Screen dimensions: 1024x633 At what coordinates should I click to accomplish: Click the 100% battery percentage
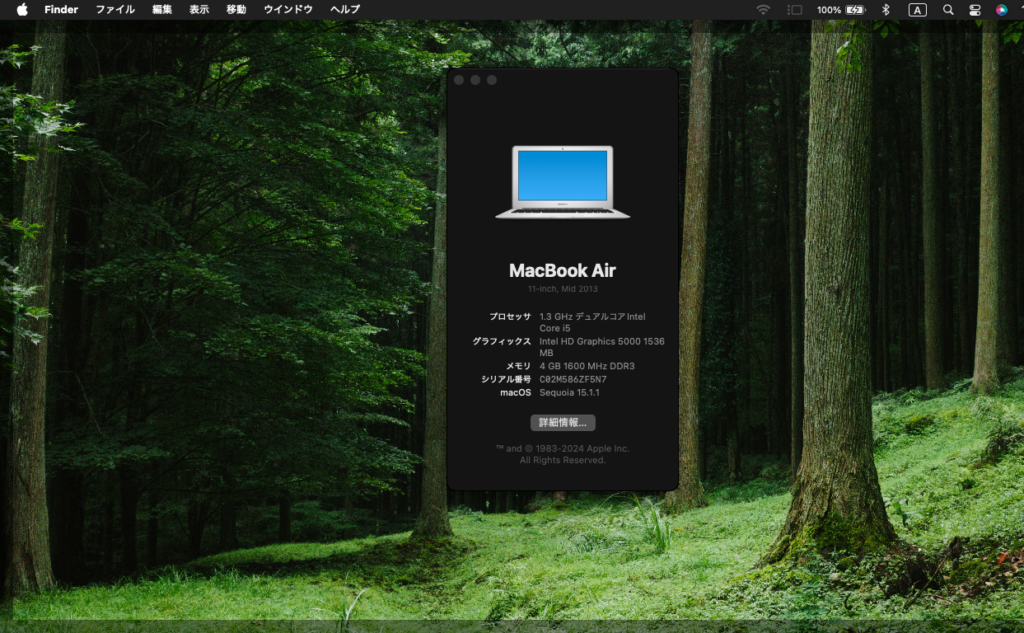[x=829, y=10]
